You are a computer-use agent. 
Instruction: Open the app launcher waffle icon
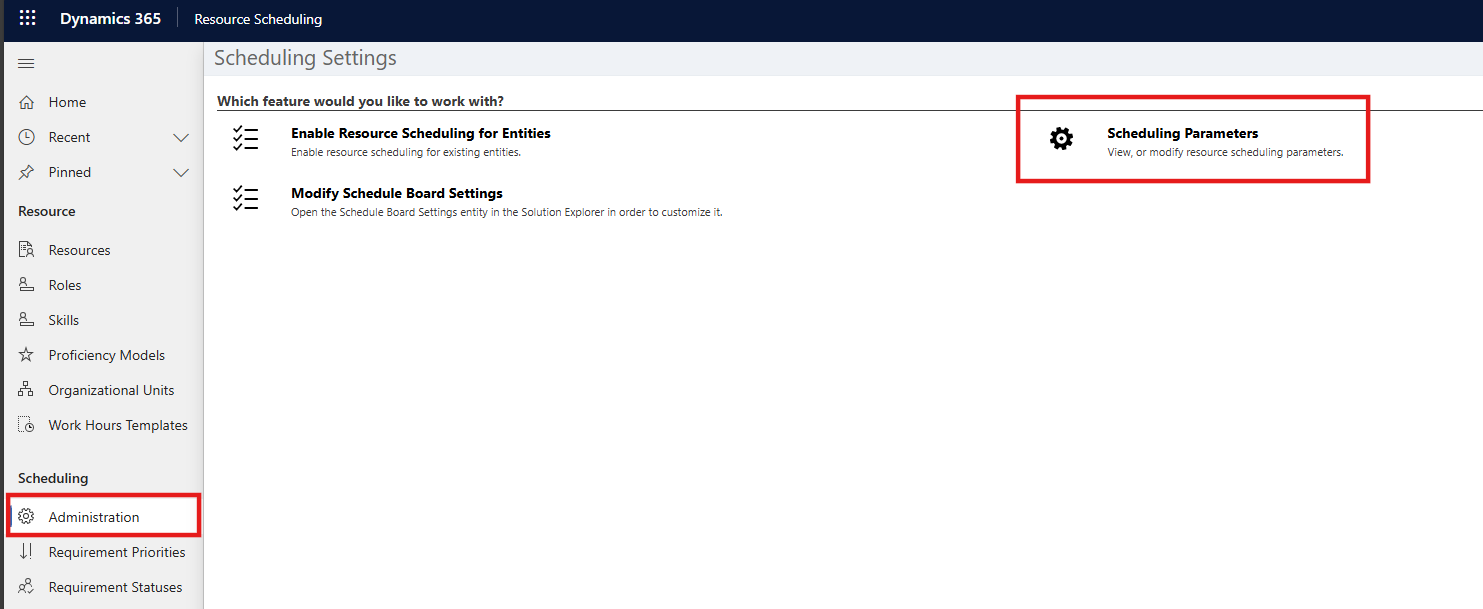pos(27,19)
